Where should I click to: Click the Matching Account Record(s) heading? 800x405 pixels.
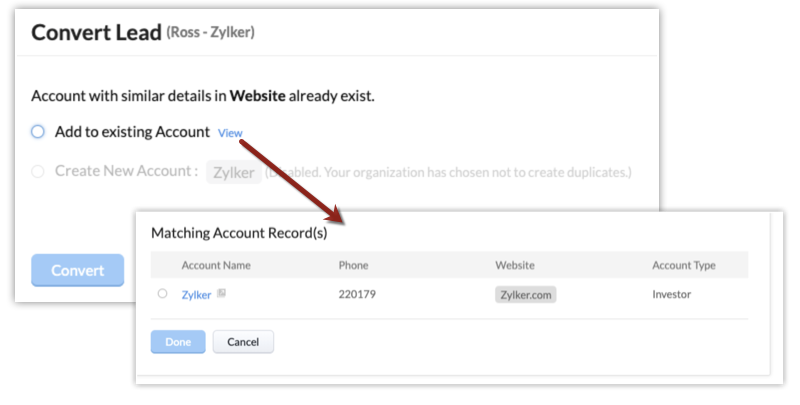click(x=245, y=233)
